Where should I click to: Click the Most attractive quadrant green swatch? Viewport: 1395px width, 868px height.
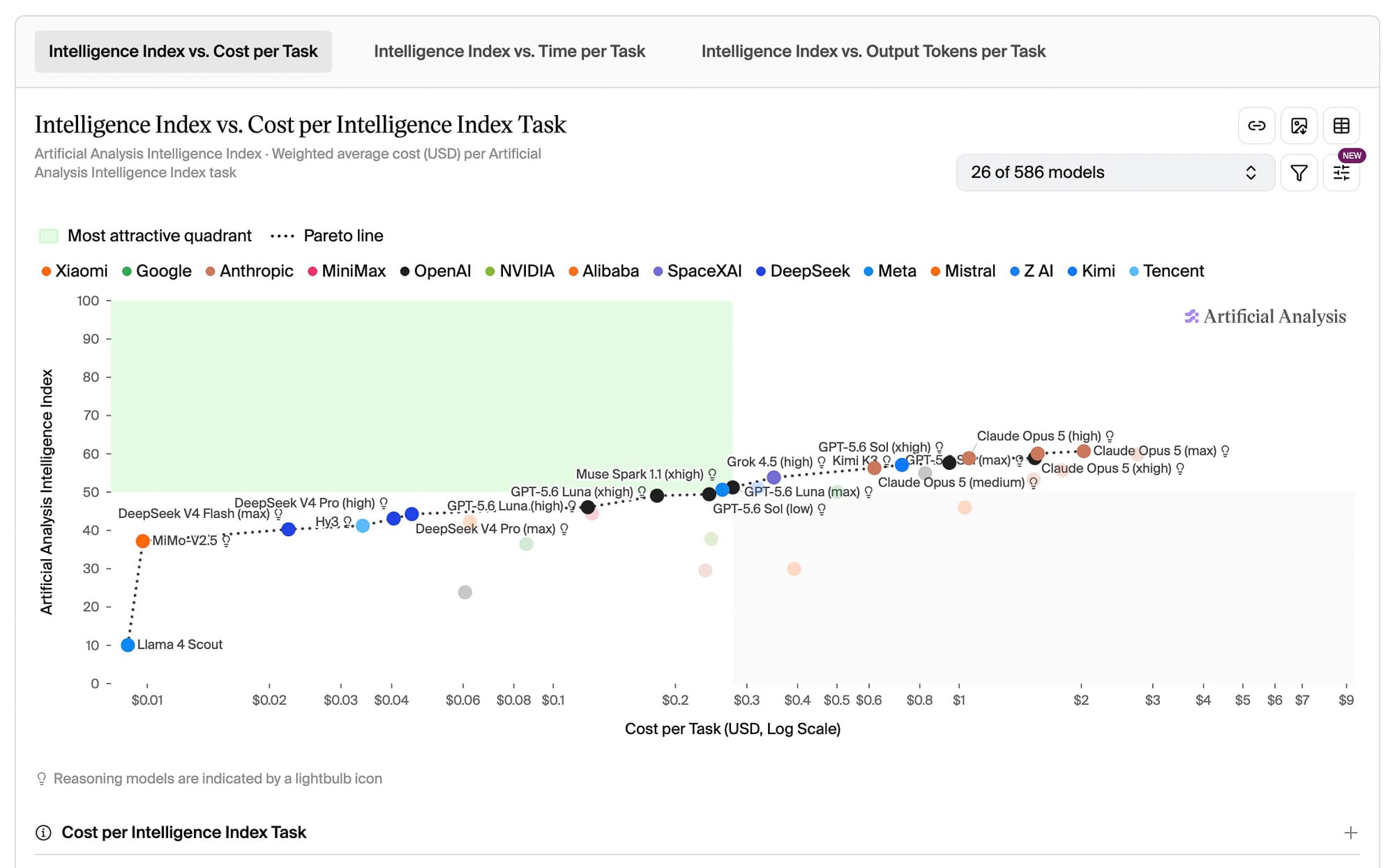tap(49, 236)
